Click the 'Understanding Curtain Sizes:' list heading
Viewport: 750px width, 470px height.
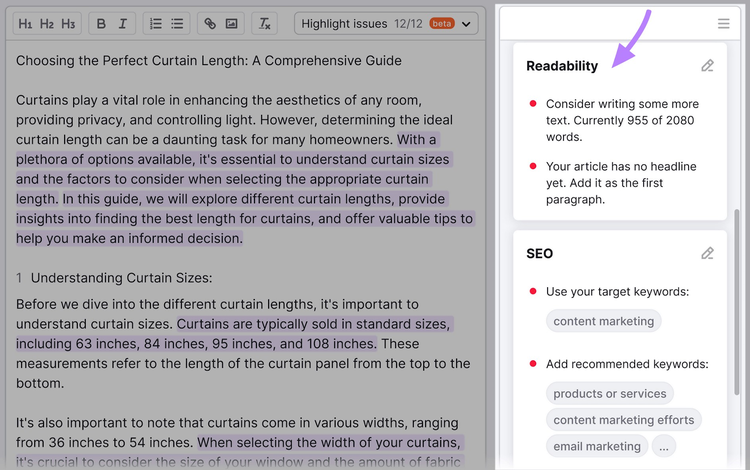pos(121,278)
